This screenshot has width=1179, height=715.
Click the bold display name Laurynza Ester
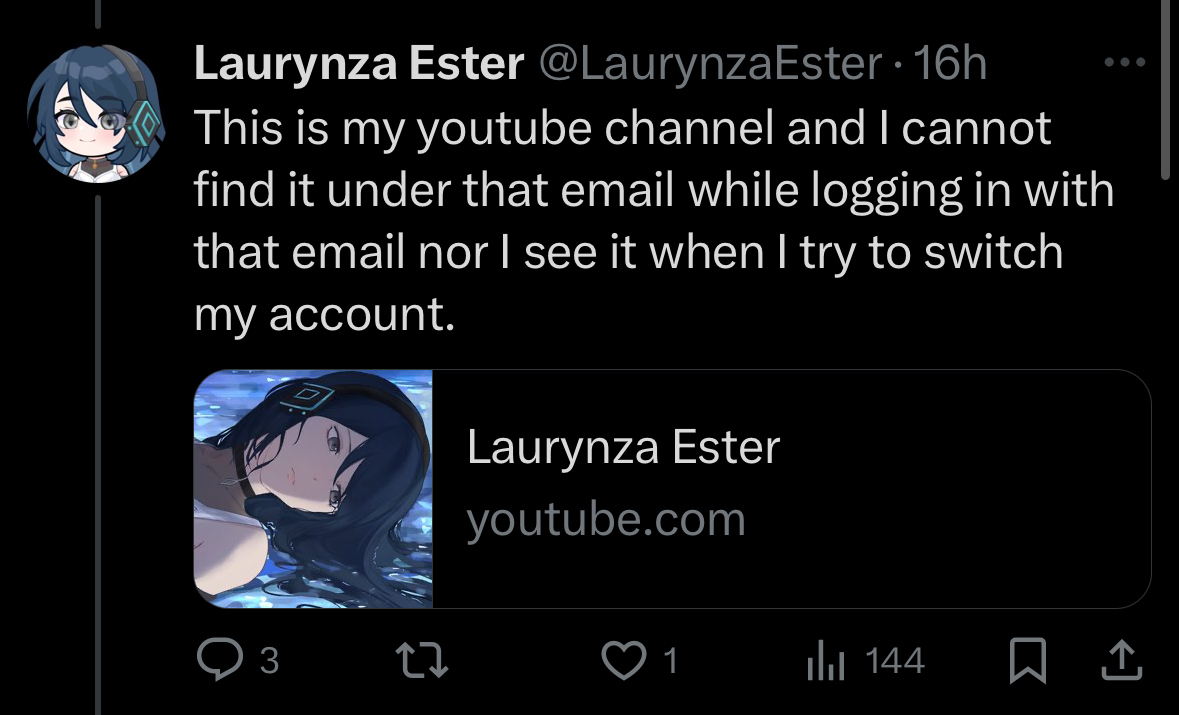click(358, 65)
